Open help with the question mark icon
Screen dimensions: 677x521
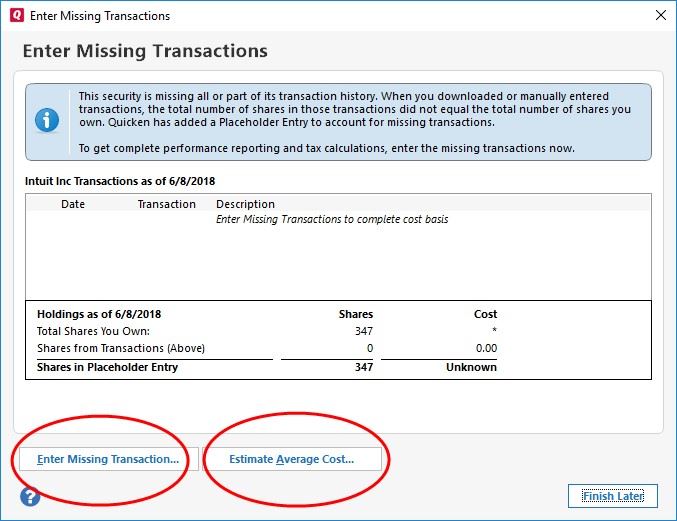click(30, 497)
